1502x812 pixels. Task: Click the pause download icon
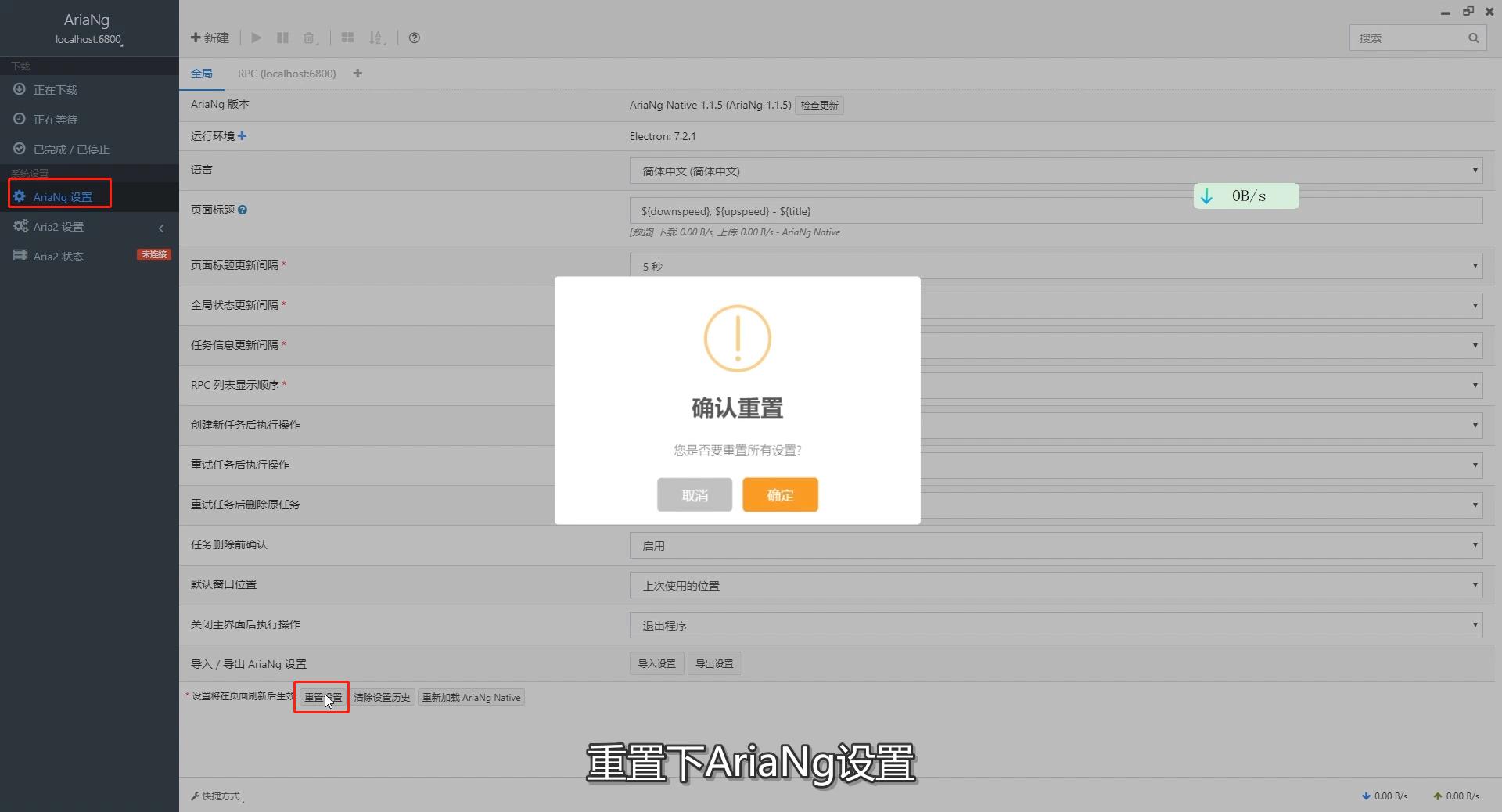[x=282, y=38]
